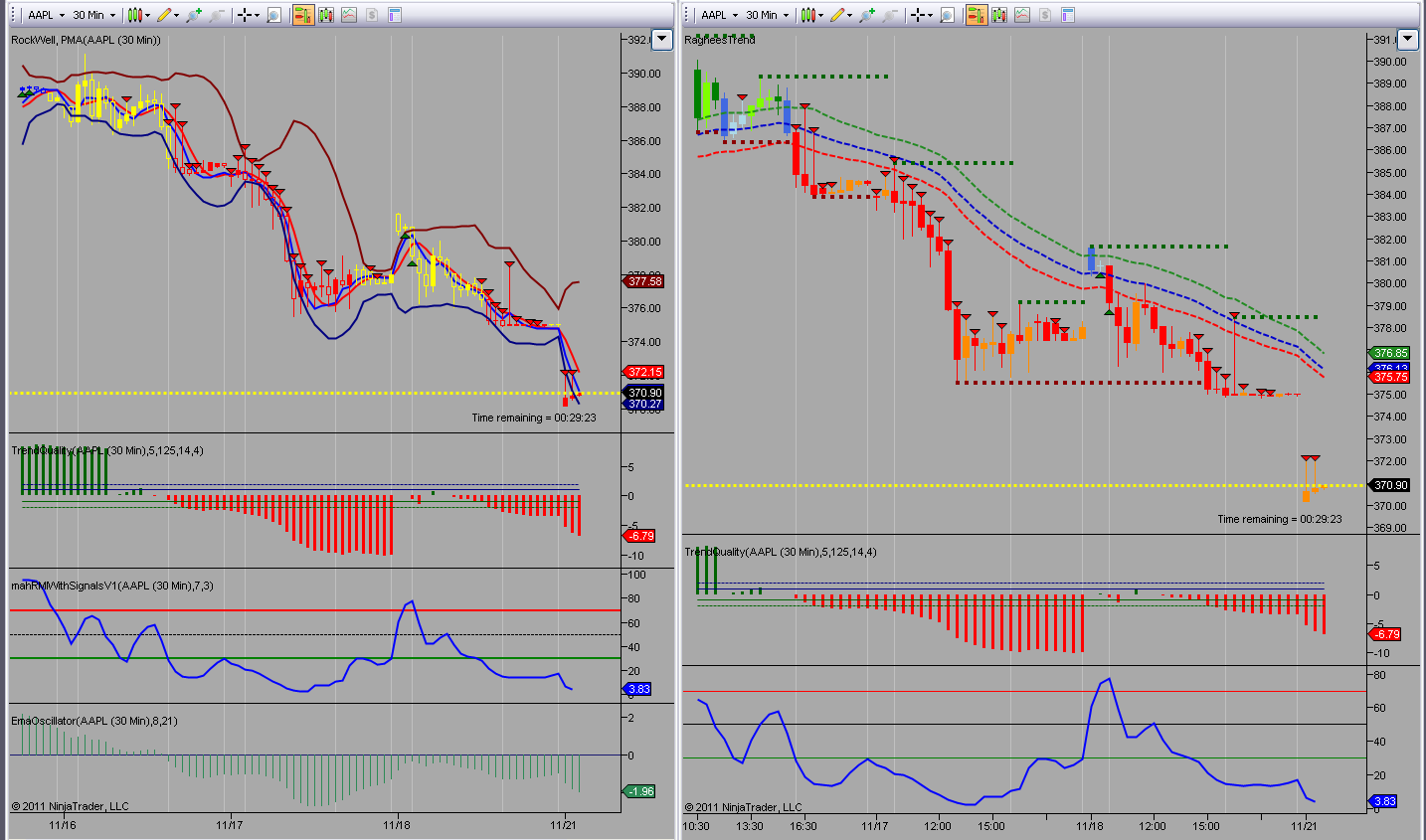Open the 30 Min interval selector on right chart

point(767,15)
